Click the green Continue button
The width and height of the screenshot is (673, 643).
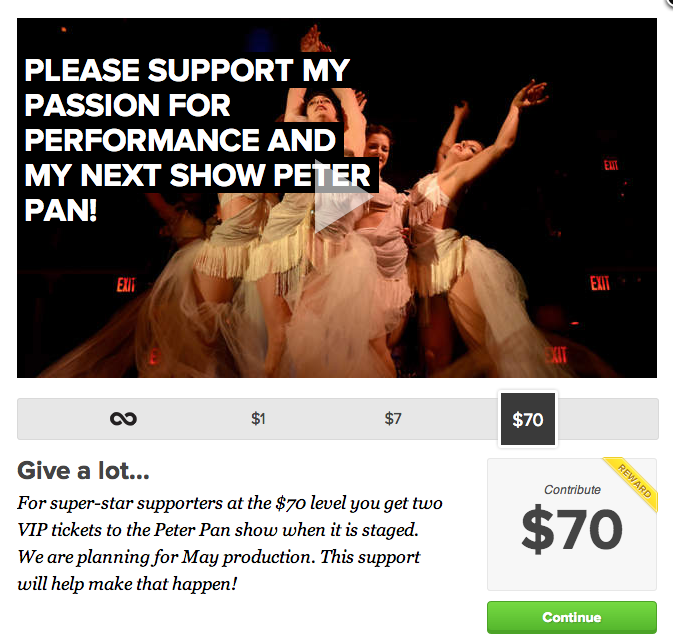coord(571,617)
